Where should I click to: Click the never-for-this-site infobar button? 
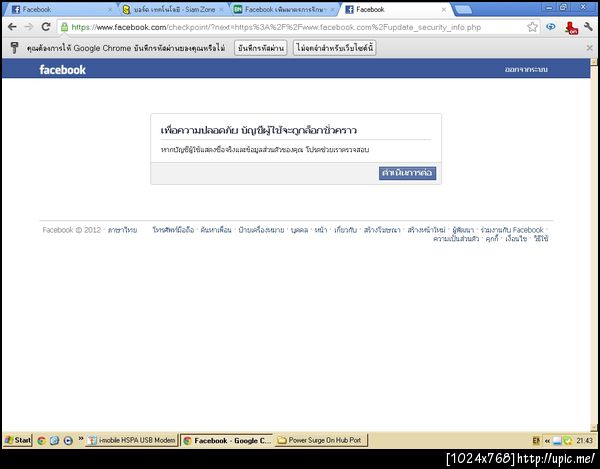[x=335, y=48]
